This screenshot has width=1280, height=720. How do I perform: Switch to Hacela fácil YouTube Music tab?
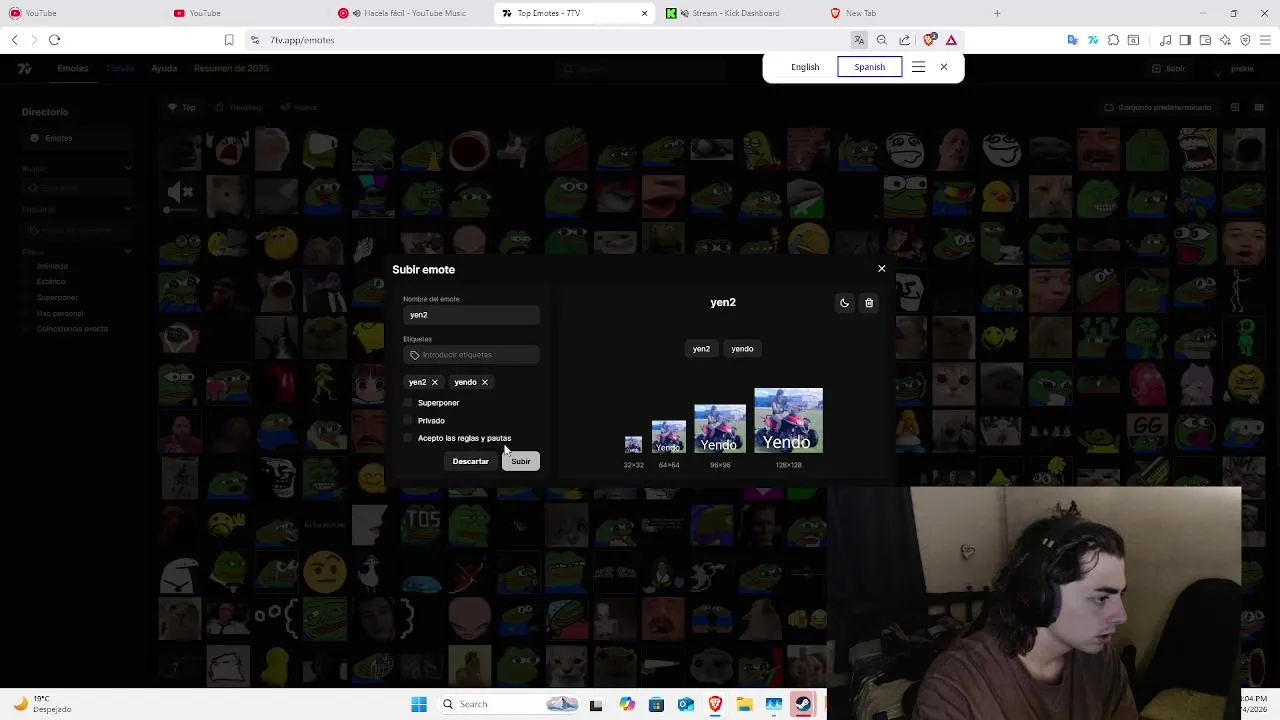pyautogui.click(x=407, y=13)
